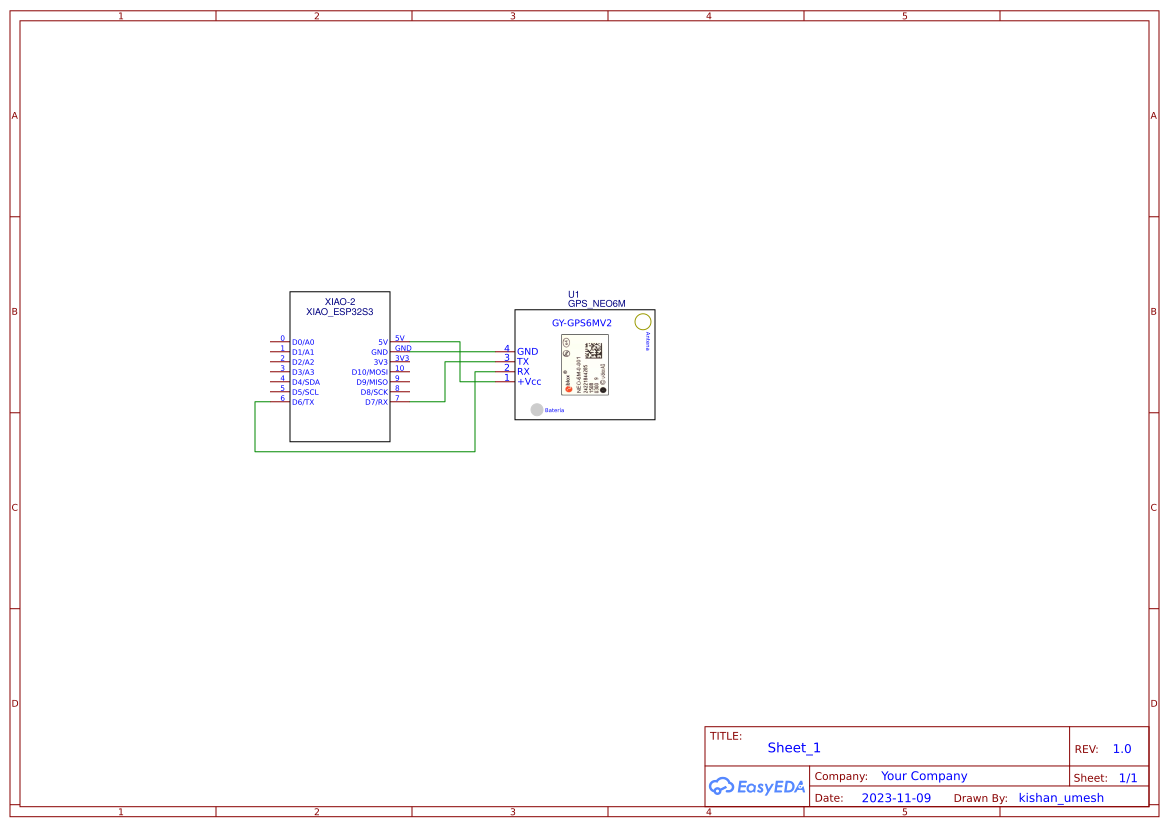Viewport: 1169px width, 827px height.
Task: Click the REV 1.0 value
Action: click(1122, 749)
